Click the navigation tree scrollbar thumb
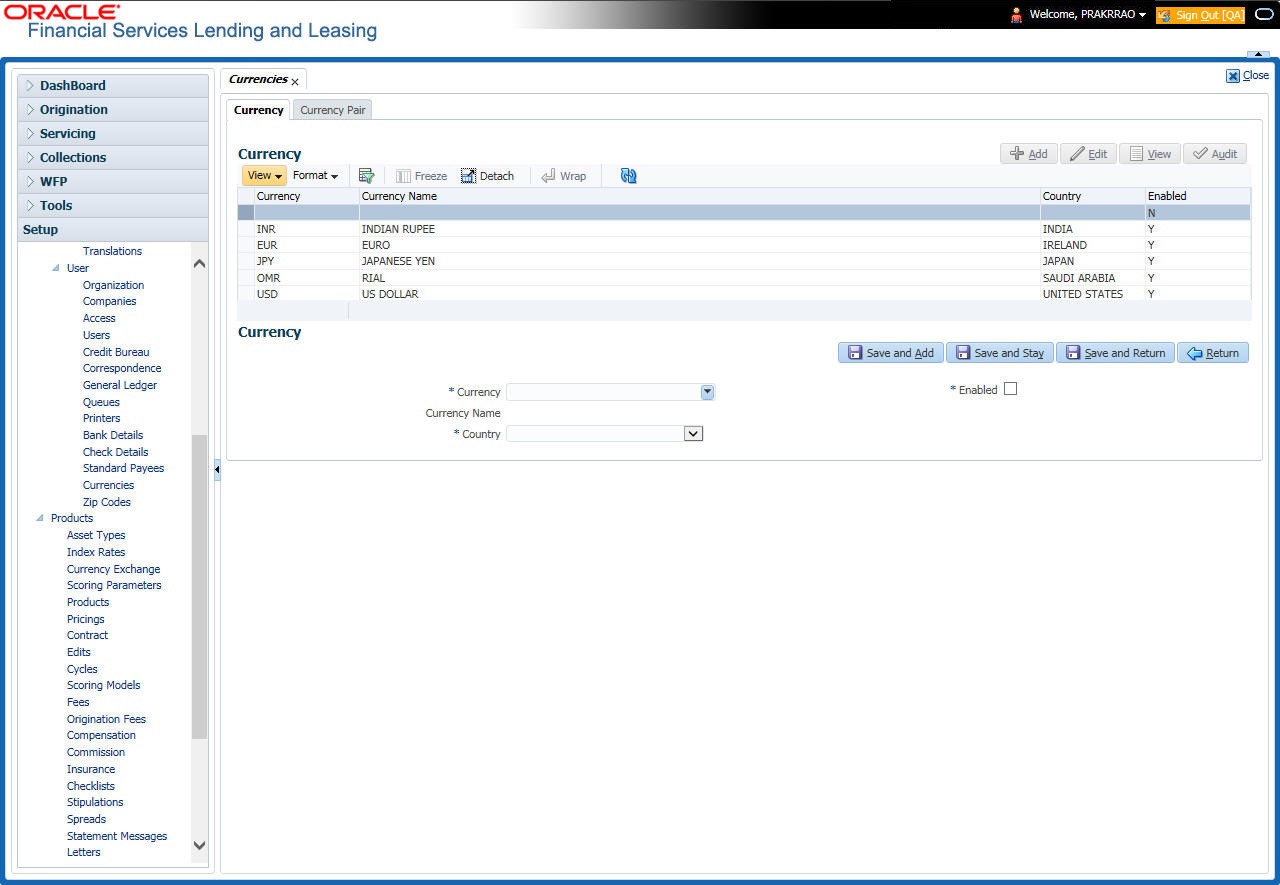The height and width of the screenshot is (885, 1280). point(199,587)
